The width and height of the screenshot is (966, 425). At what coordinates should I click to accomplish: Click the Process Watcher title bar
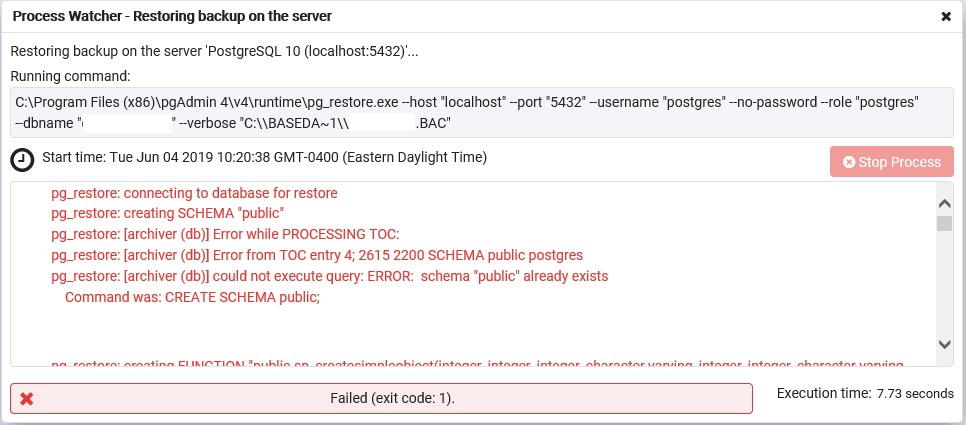coord(400,16)
